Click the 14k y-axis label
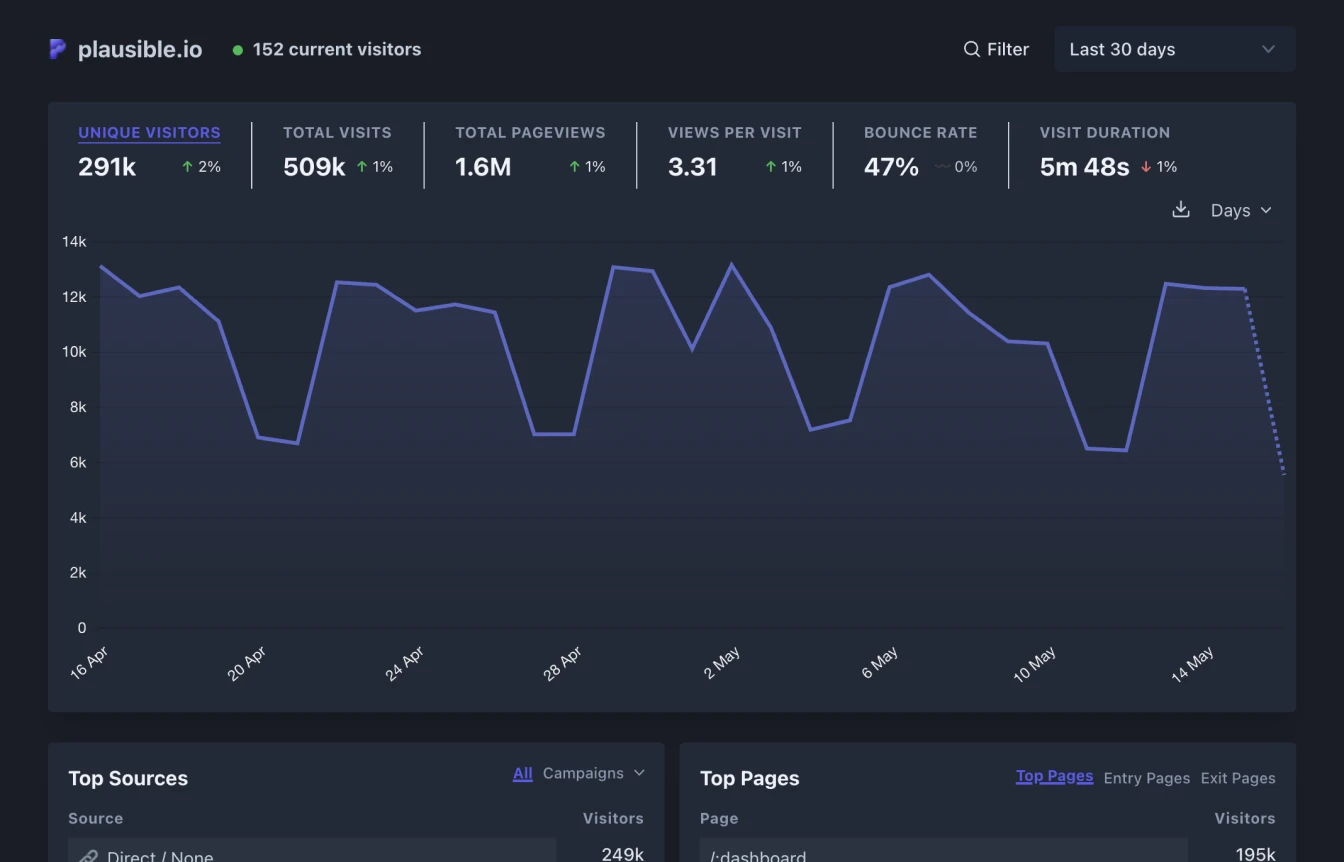The image size is (1344, 862). (74, 241)
